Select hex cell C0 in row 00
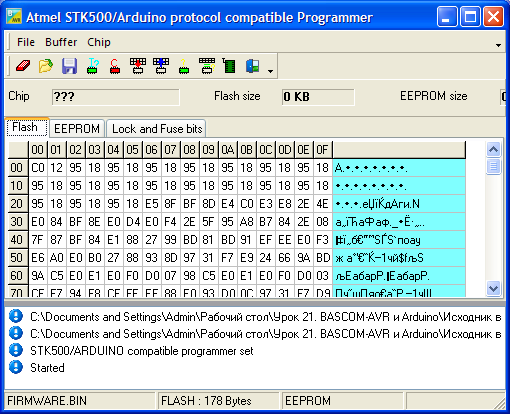Image resolution: width=510 pixels, height=414 pixels. coord(38,168)
